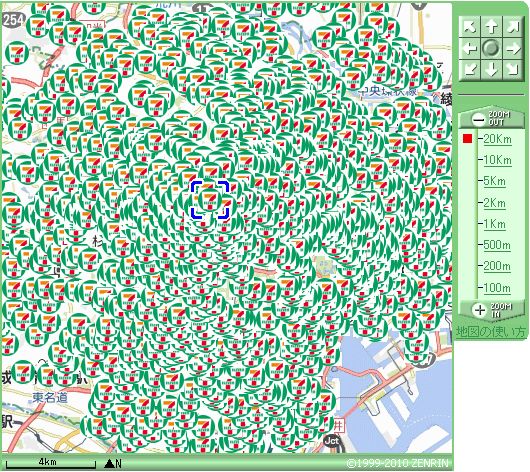
Task: Click the ZOOM OUT minus button
Action: tap(491, 119)
